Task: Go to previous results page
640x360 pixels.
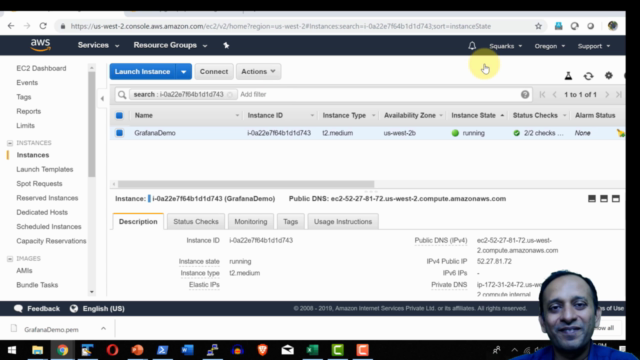Action: [x=554, y=95]
